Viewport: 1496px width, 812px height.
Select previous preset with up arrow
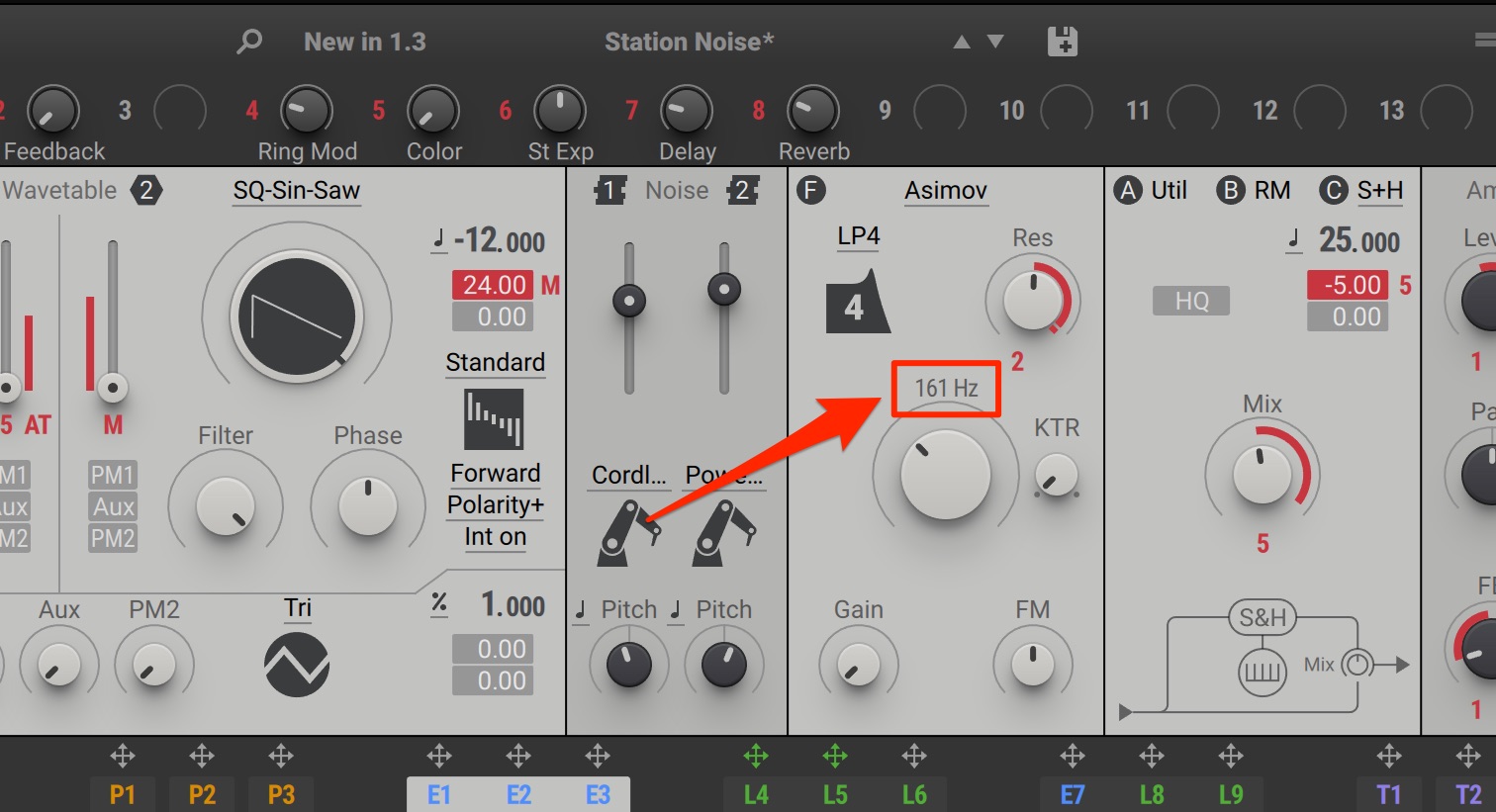click(962, 42)
